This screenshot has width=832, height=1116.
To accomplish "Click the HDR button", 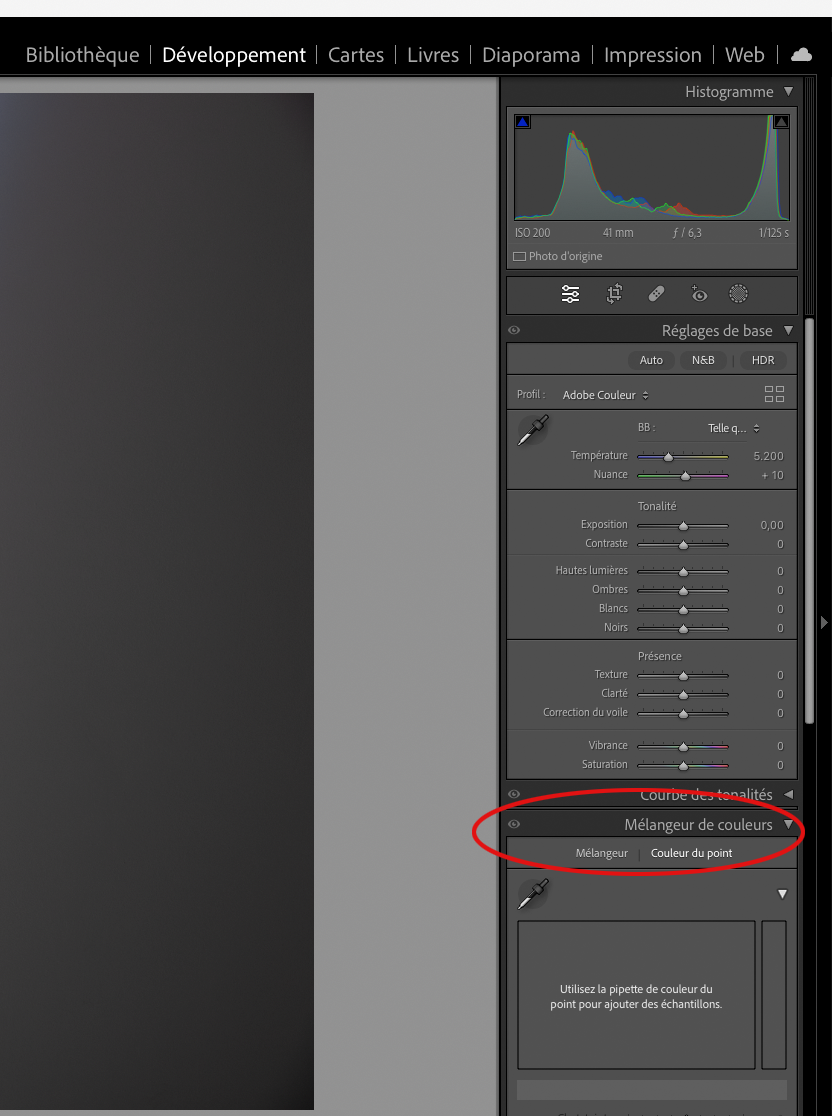I will pos(763,360).
